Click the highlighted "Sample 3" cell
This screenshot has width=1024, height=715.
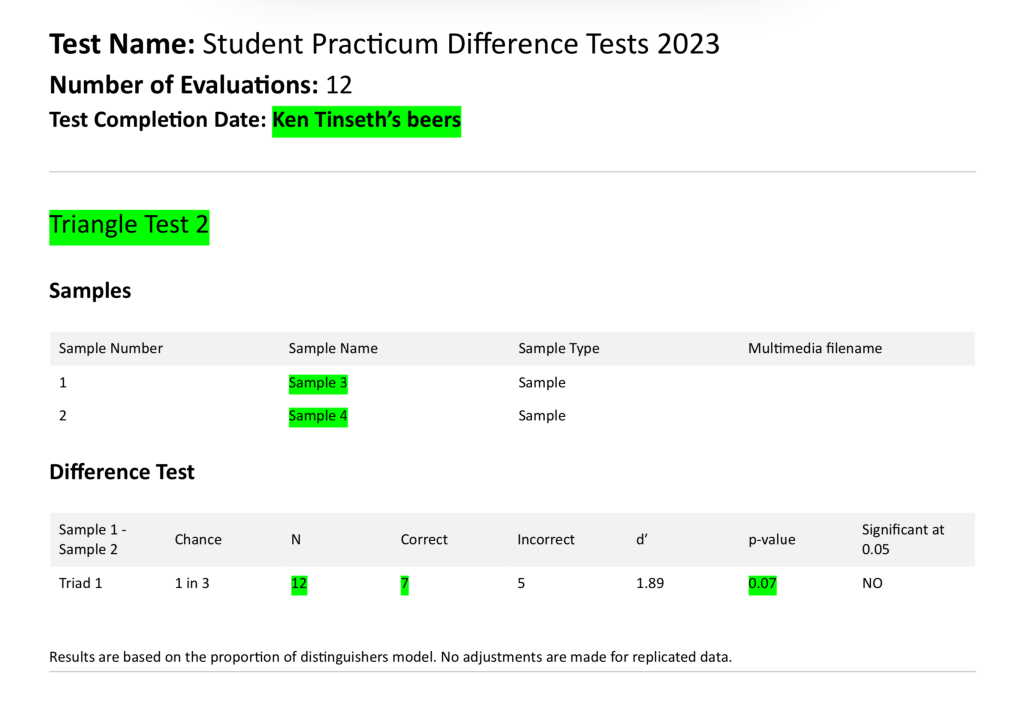pos(318,383)
